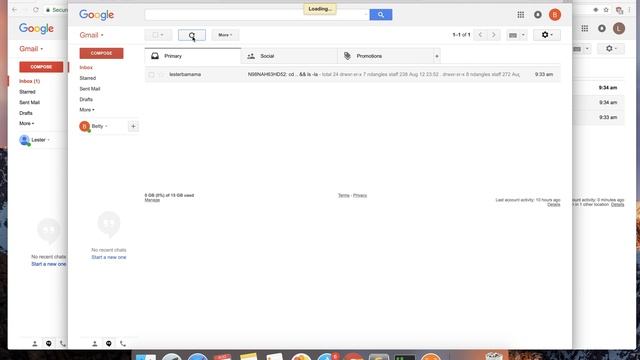
Task: Open the Google apps grid in the front window
Action: tap(520, 15)
